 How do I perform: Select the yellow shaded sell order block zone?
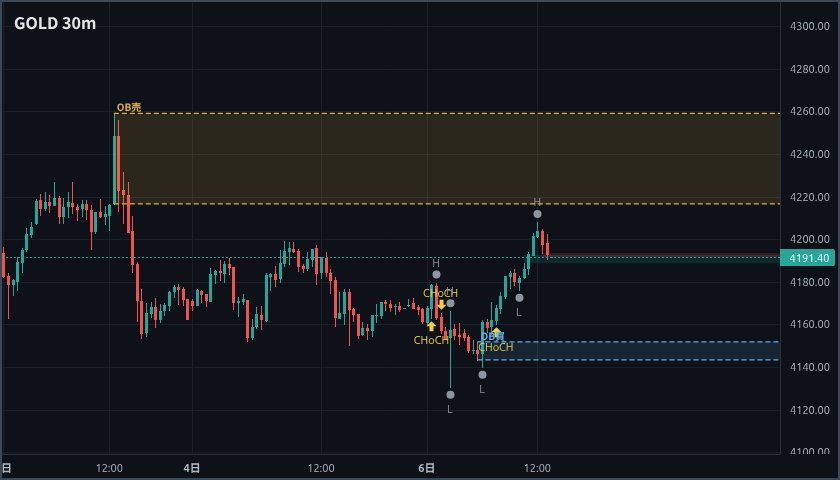pyautogui.click(x=447, y=159)
